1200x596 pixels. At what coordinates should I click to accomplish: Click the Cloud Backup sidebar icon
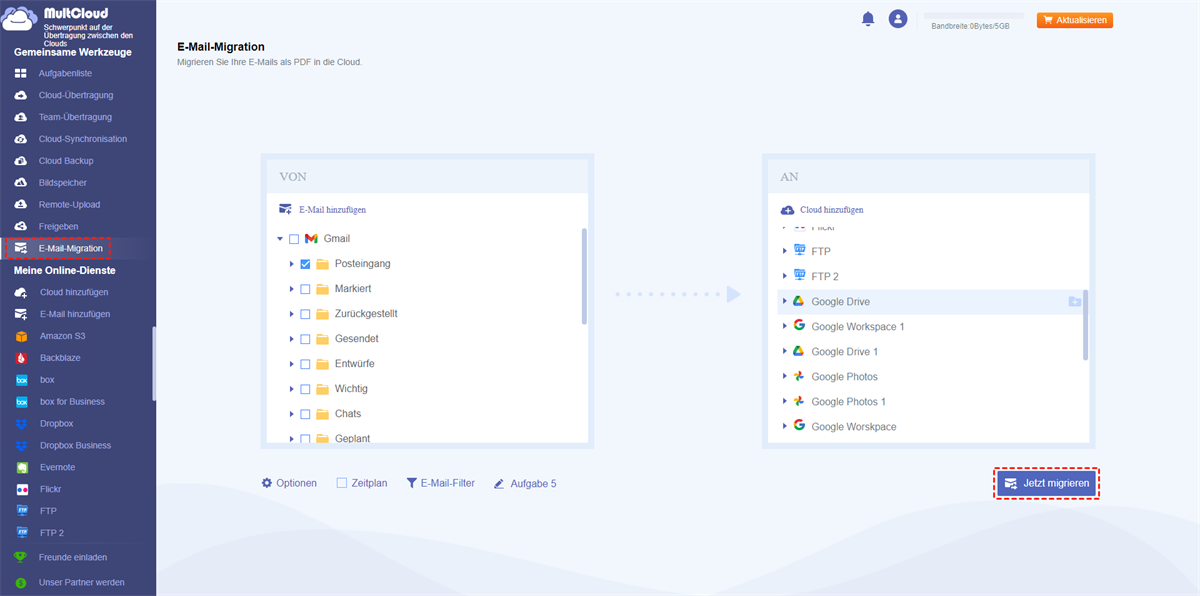pos(21,161)
